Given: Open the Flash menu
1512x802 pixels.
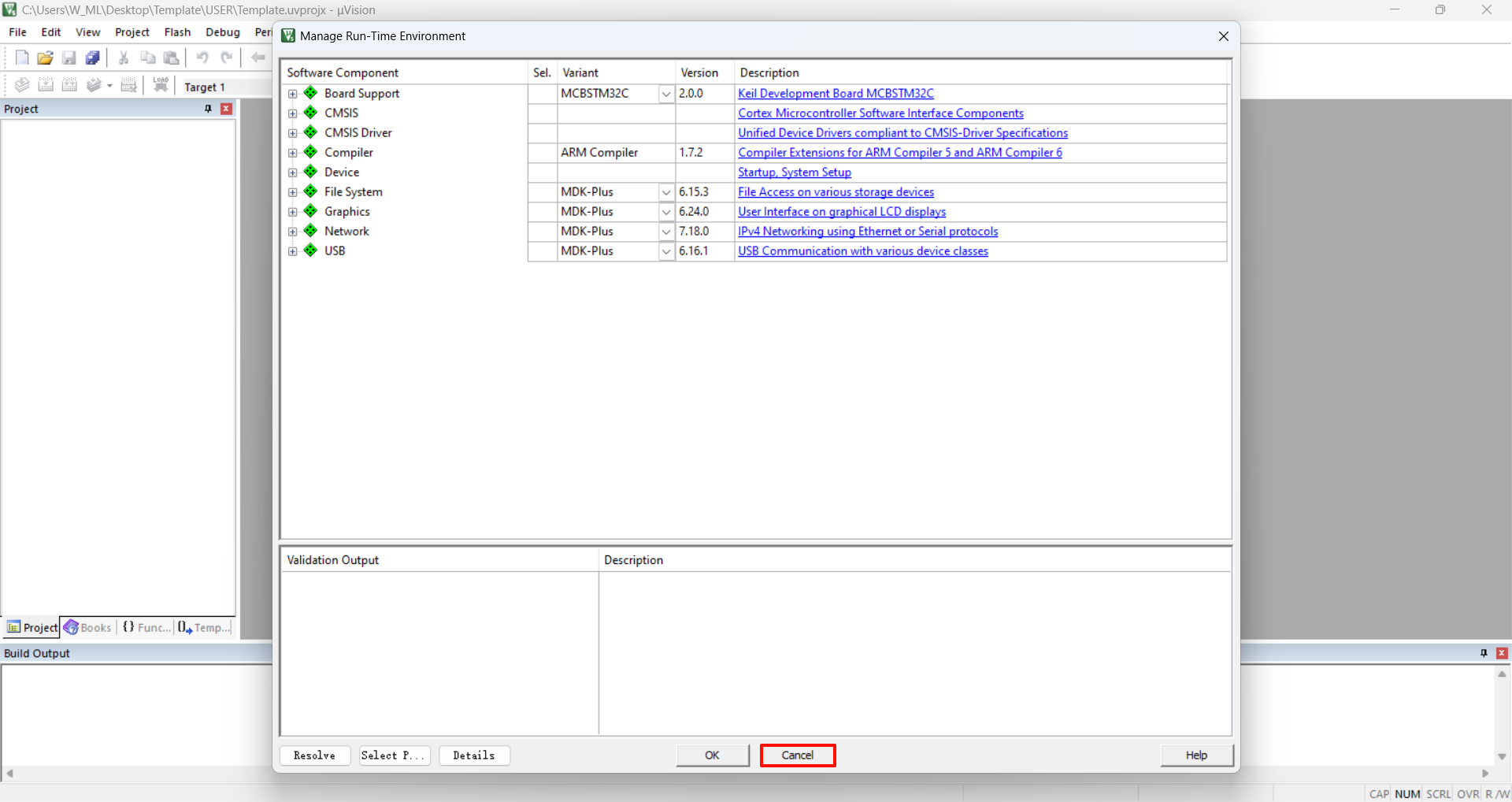Looking at the screenshot, I should coord(177,32).
